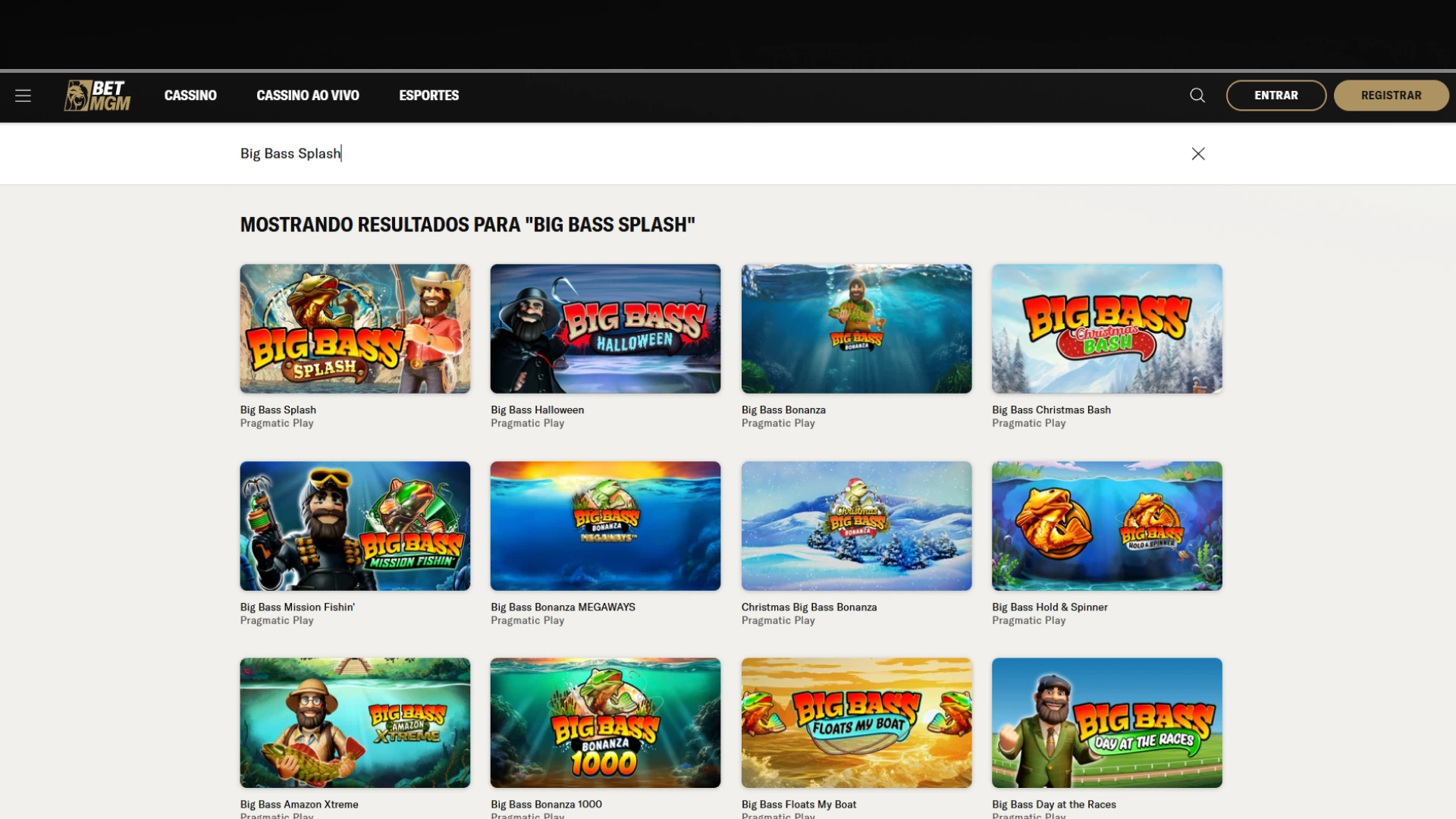Open the Esportes menu item

point(429,96)
